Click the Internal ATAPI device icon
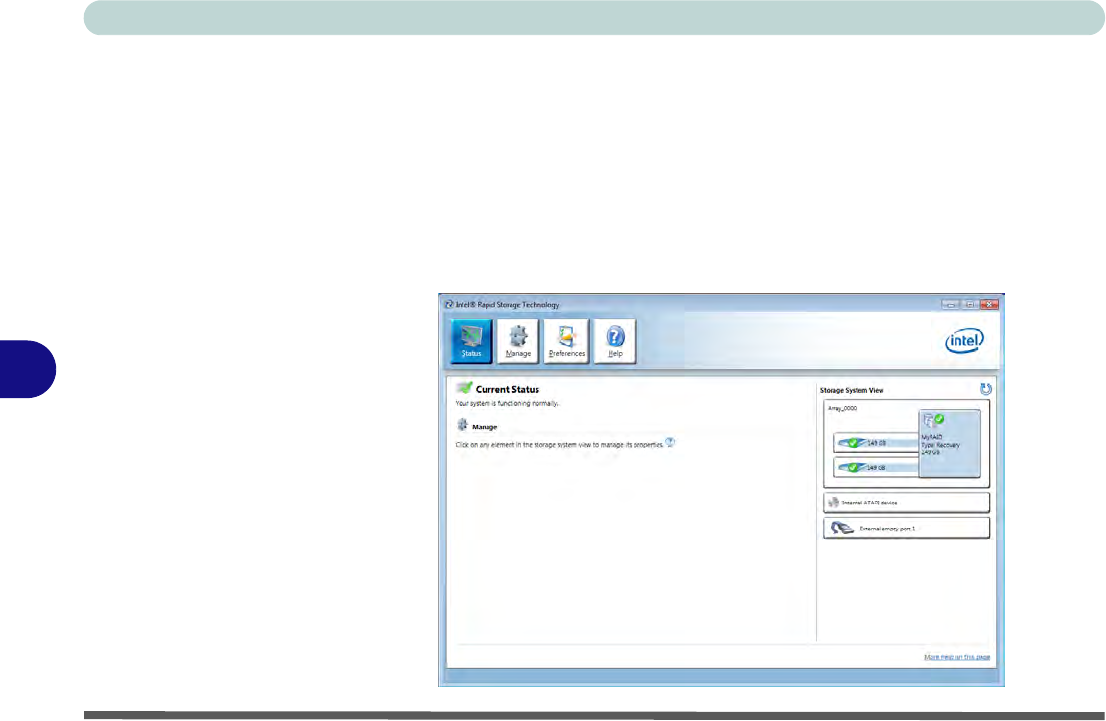1106x721 pixels. click(x=833, y=502)
